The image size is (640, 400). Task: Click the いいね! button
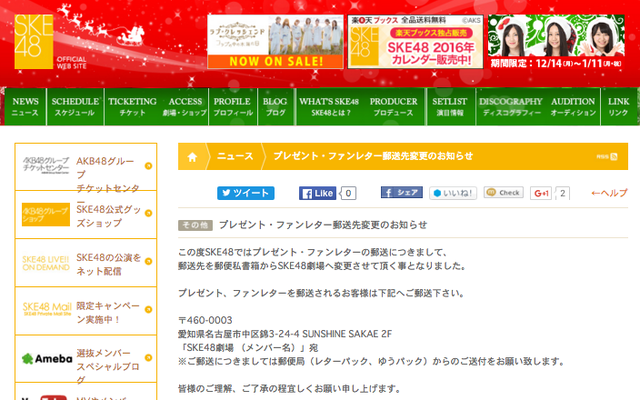pos(453,193)
